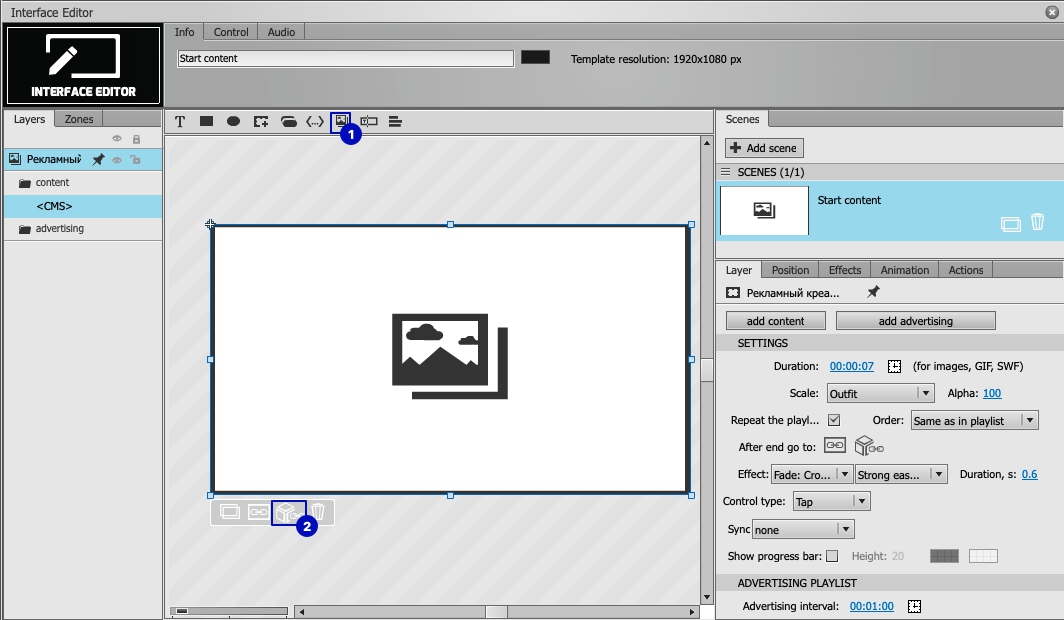
Task: Click the Add scene button
Action: pyautogui.click(x=764, y=148)
